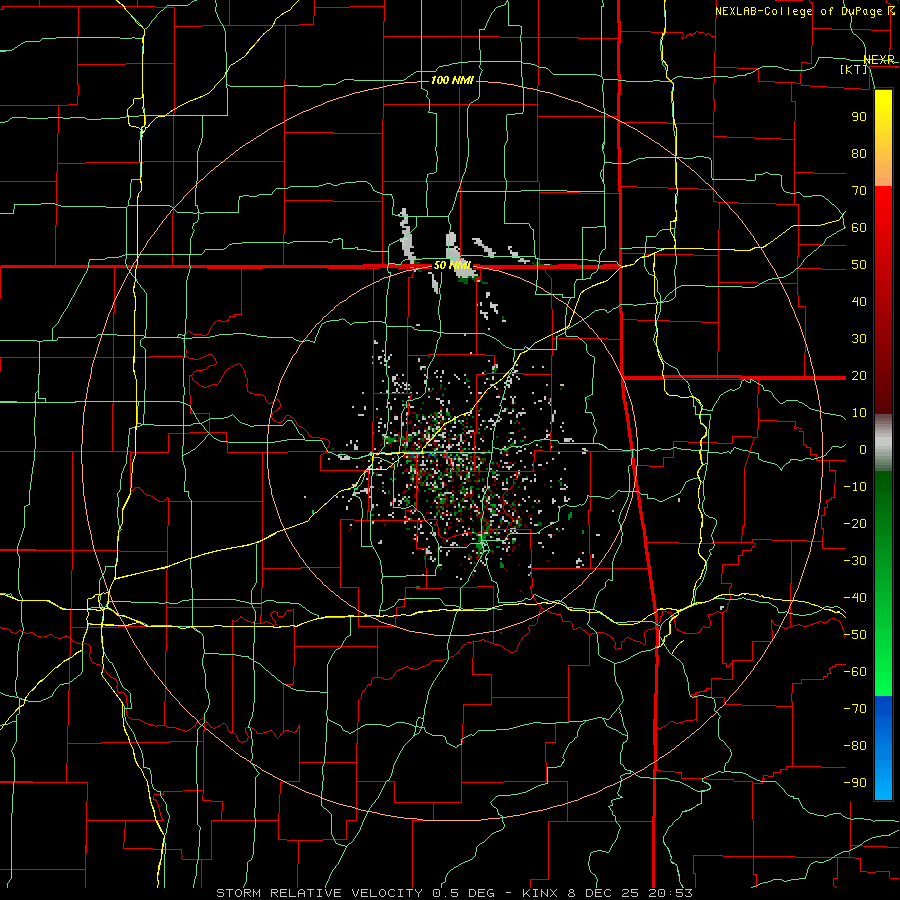Image resolution: width=900 pixels, height=900 pixels.
Task: Pick the -50 value on the scale
Action: 855,635
